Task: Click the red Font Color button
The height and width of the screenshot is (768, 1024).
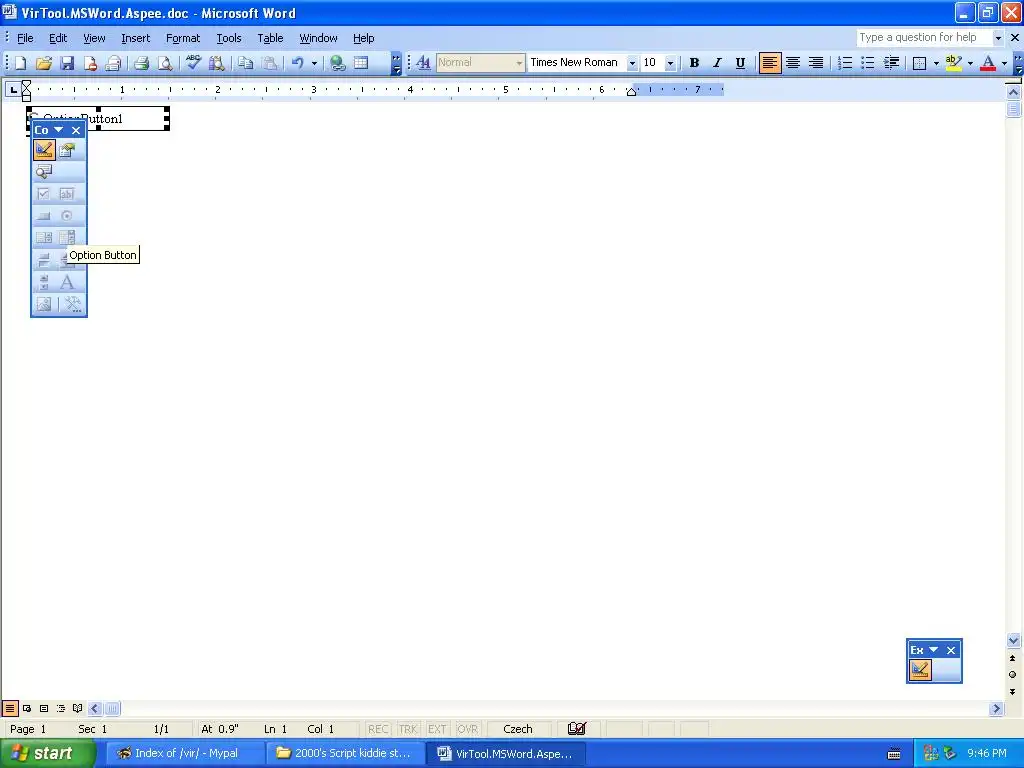Action: 988,63
